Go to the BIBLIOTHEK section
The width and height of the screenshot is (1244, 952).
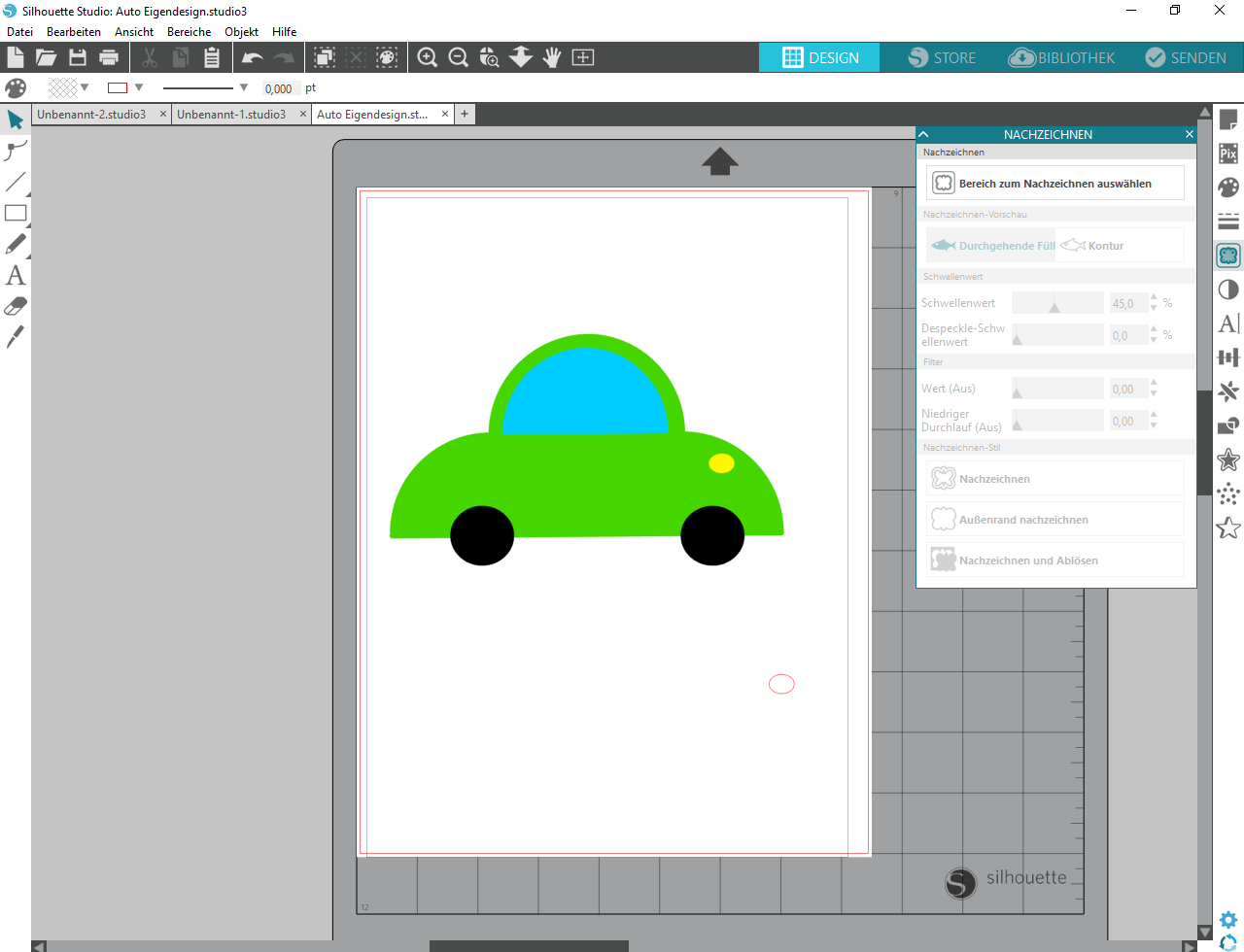click(1062, 57)
